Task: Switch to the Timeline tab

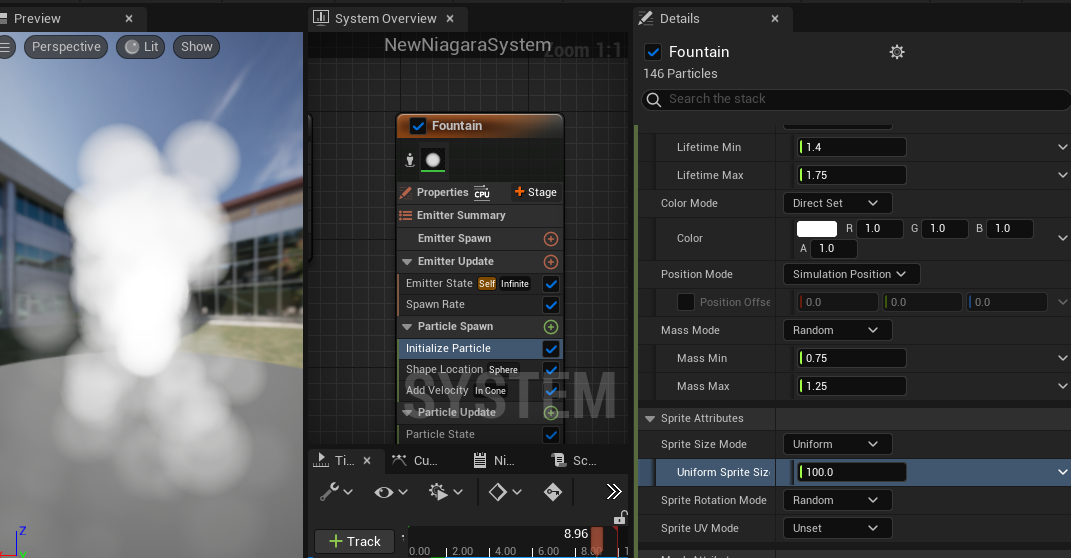Action: 344,460
